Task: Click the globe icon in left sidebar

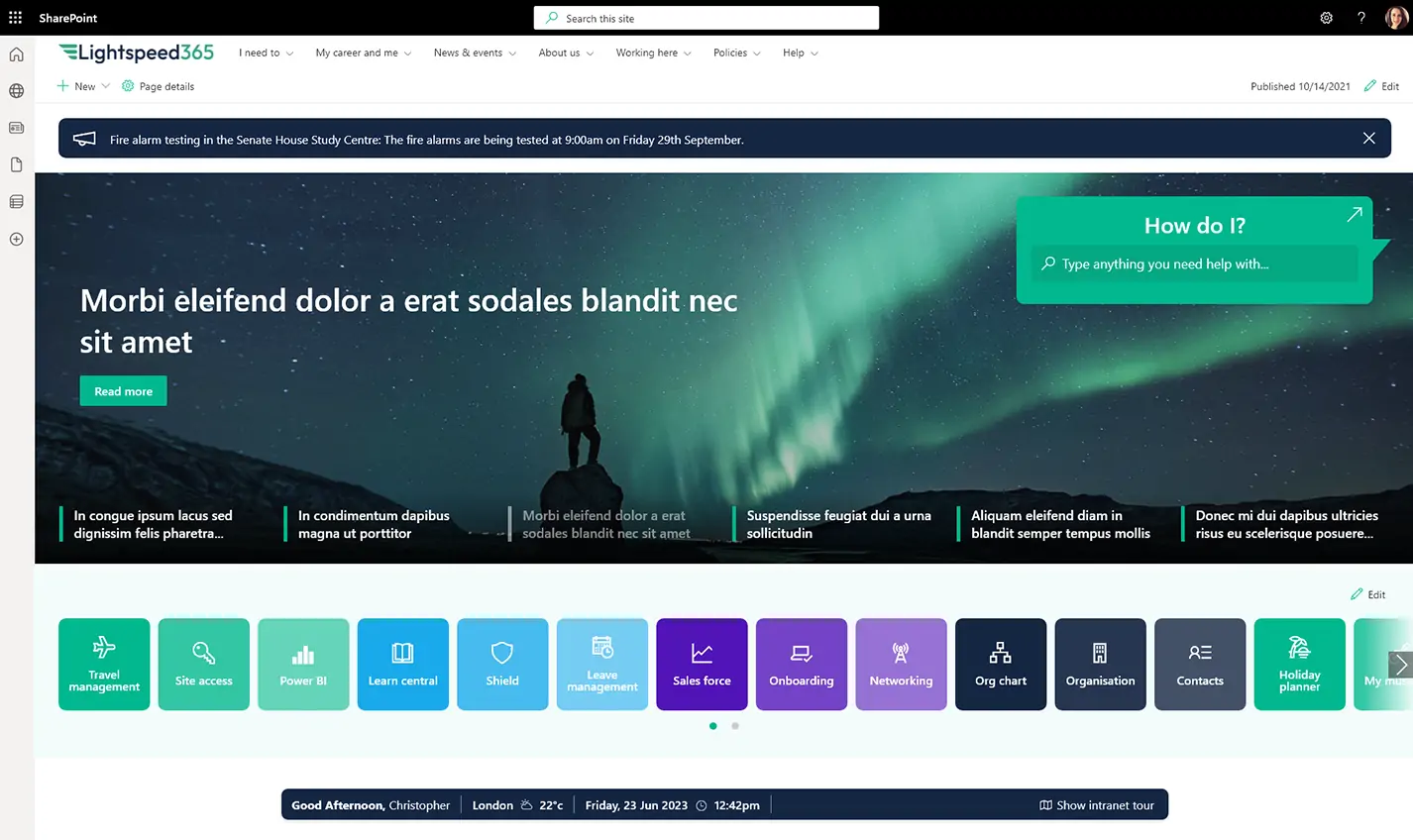Action: 17,91
